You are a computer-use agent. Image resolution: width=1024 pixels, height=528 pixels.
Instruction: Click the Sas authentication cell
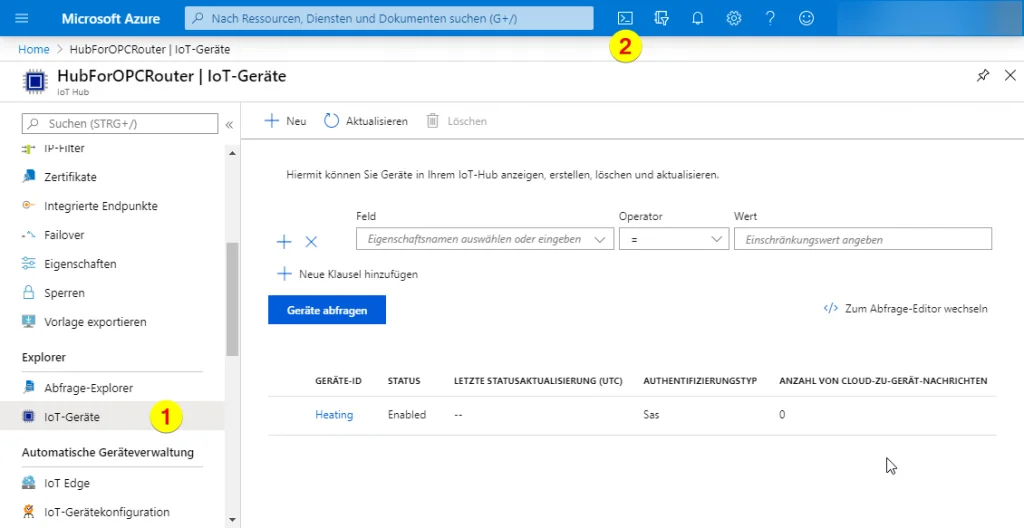(651, 414)
